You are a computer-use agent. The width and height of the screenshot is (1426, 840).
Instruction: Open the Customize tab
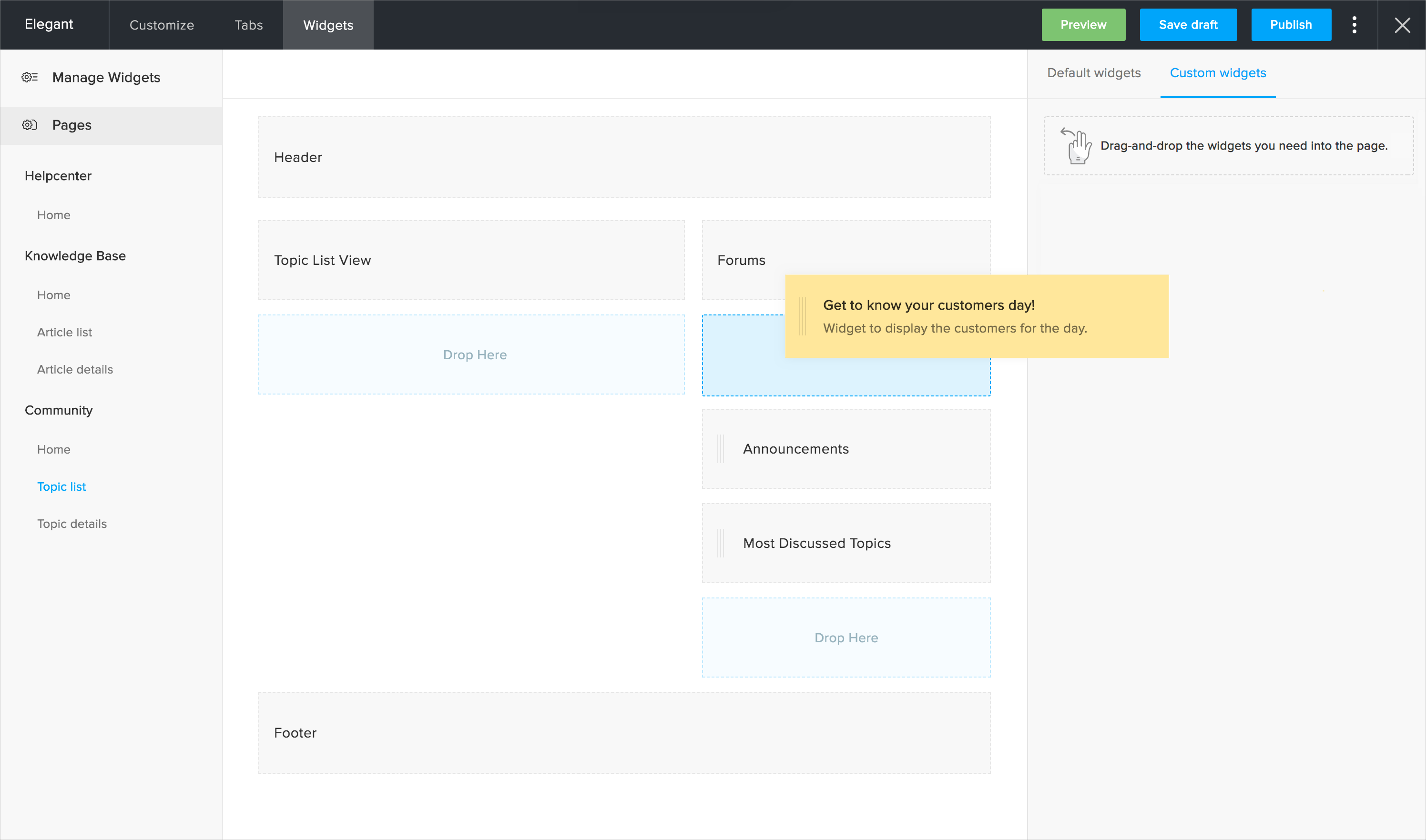[x=162, y=25]
